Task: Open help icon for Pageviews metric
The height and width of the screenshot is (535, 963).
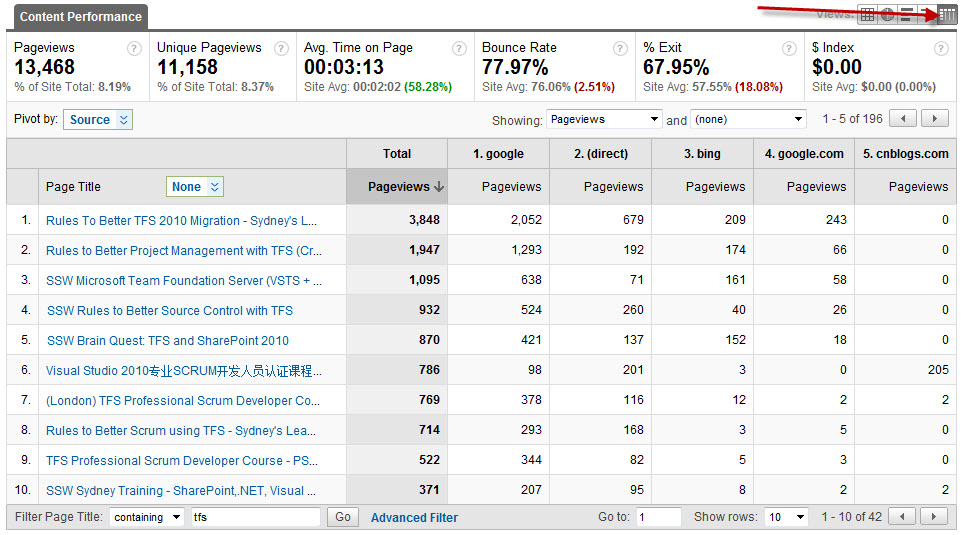Action: pyautogui.click(x=134, y=48)
